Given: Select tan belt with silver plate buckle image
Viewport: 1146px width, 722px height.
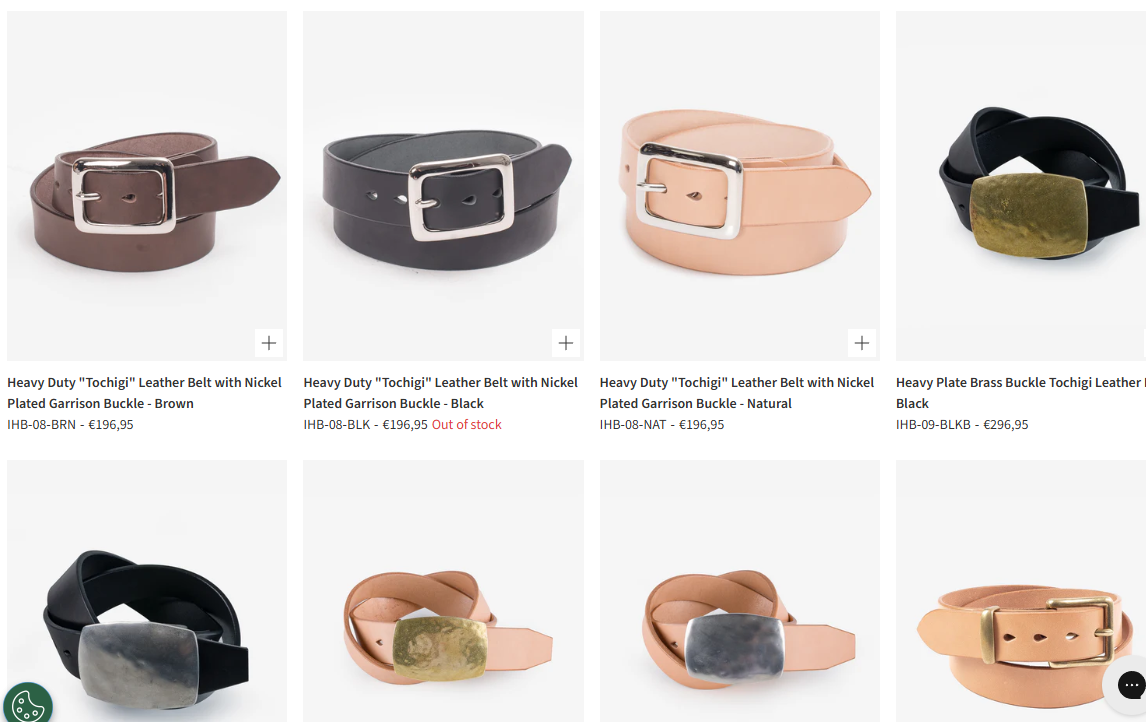Looking at the screenshot, I should click(740, 591).
